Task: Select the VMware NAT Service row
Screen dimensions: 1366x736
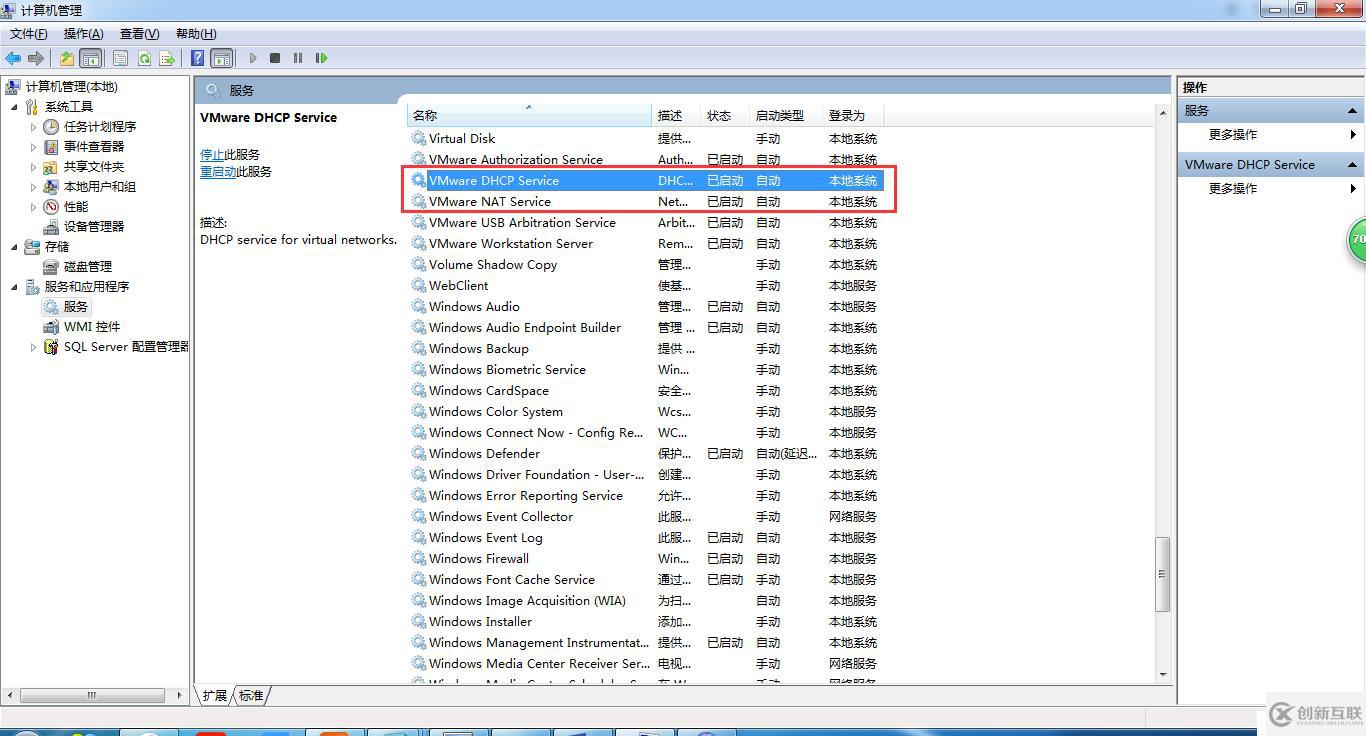Action: coord(646,202)
